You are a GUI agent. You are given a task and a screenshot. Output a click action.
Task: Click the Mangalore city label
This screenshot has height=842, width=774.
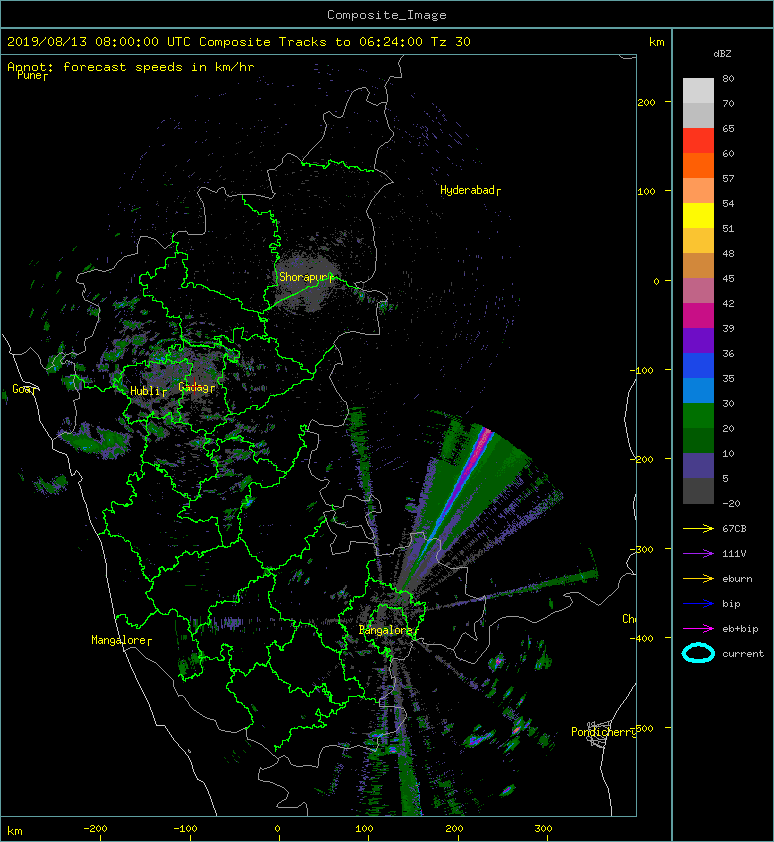point(119,640)
